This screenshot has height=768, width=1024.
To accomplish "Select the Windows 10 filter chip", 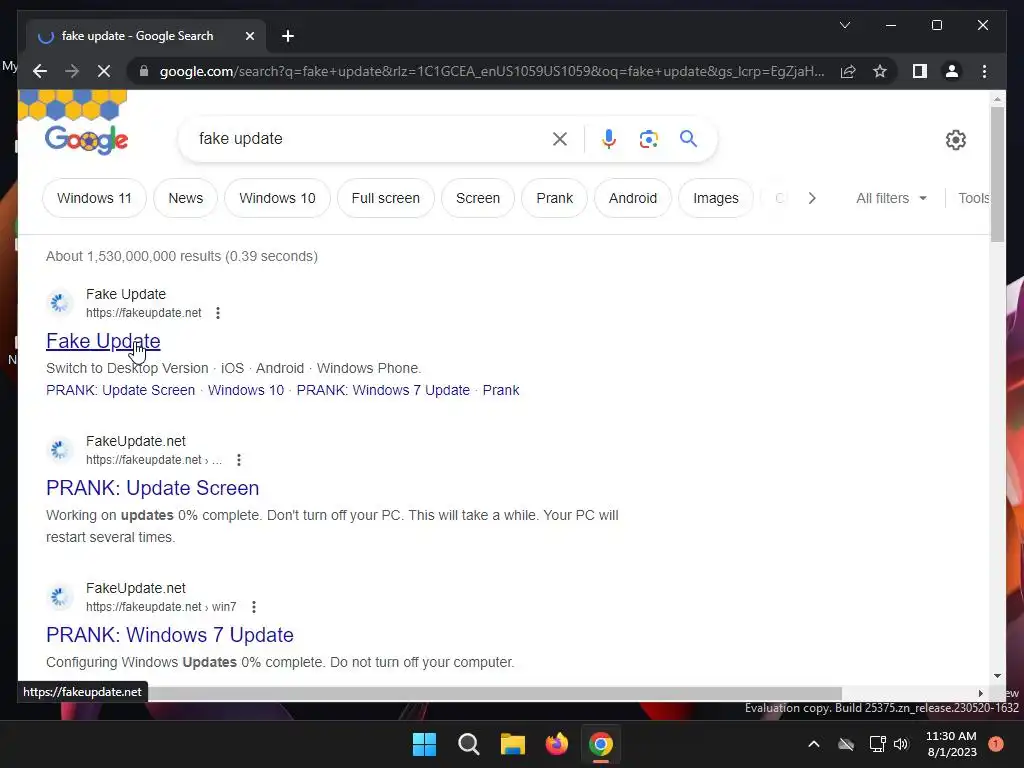I will [277, 198].
